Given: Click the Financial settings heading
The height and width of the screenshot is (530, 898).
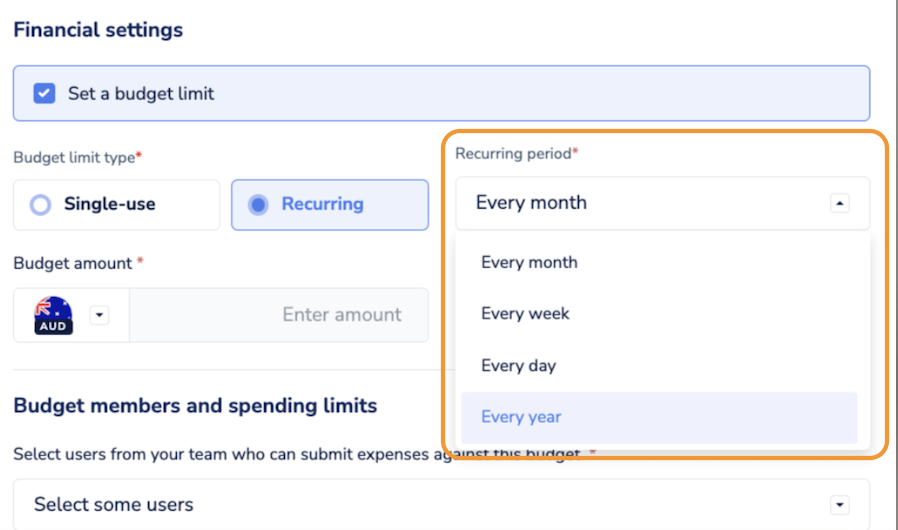Looking at the screenshot, I should pos(98,30).
